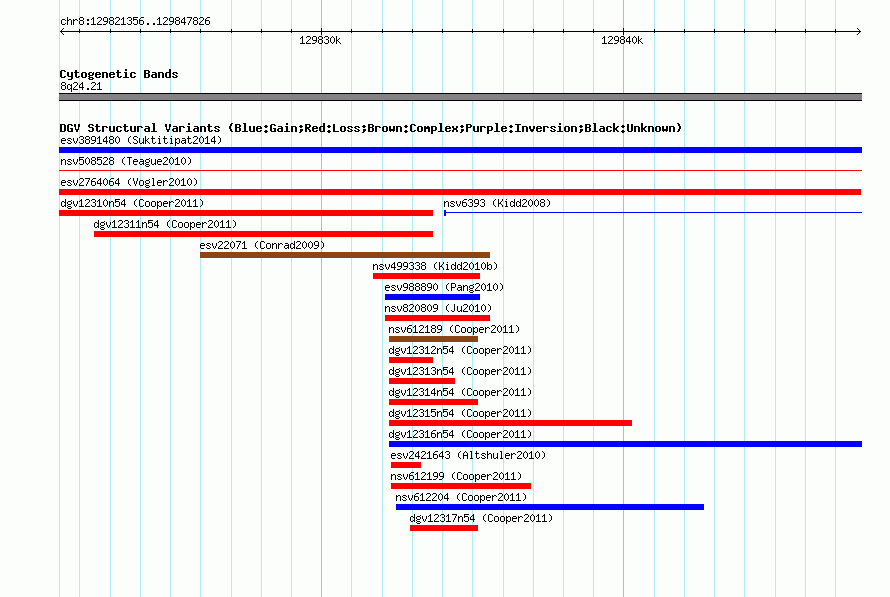Select the esv3891480 (Suktitipat2014) label

[141, 140]
